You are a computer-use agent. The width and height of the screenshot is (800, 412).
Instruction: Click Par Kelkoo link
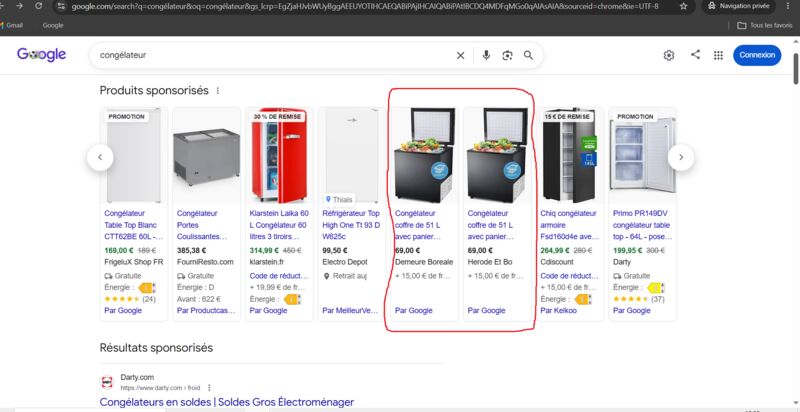pos(559,311)
